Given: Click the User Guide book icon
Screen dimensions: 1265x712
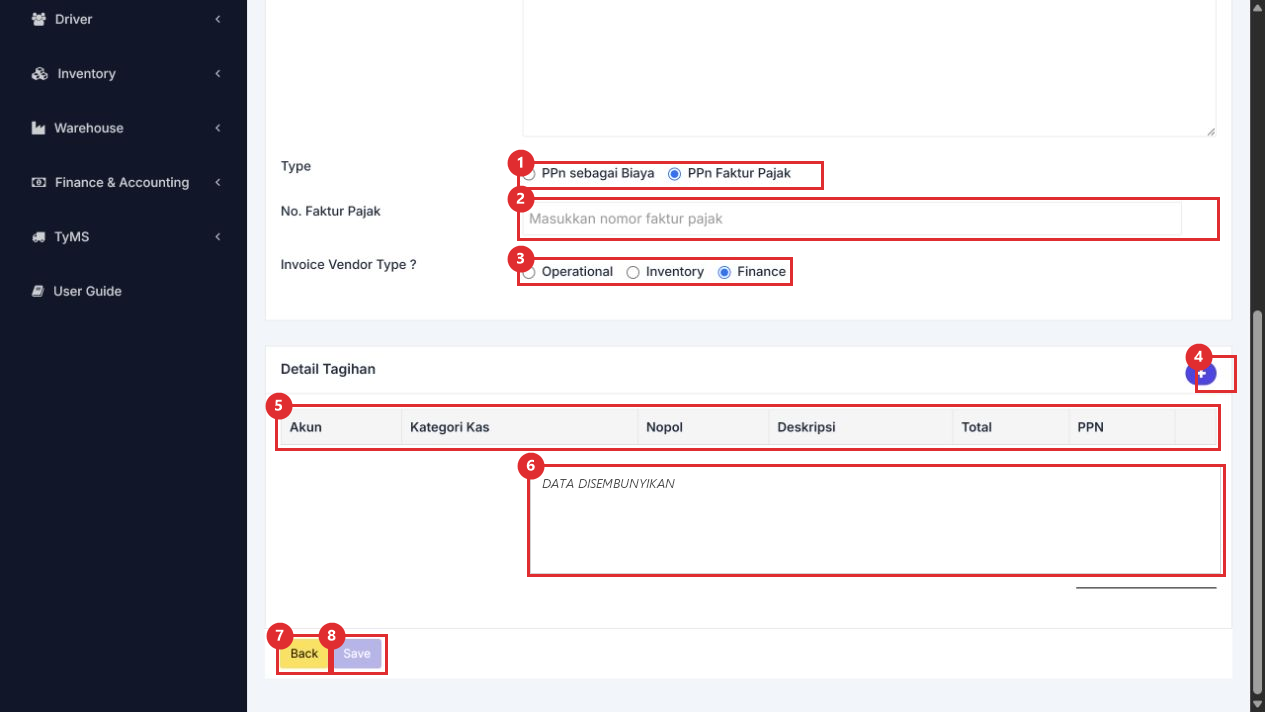Looking at the screenshot, I should (38, 291).
